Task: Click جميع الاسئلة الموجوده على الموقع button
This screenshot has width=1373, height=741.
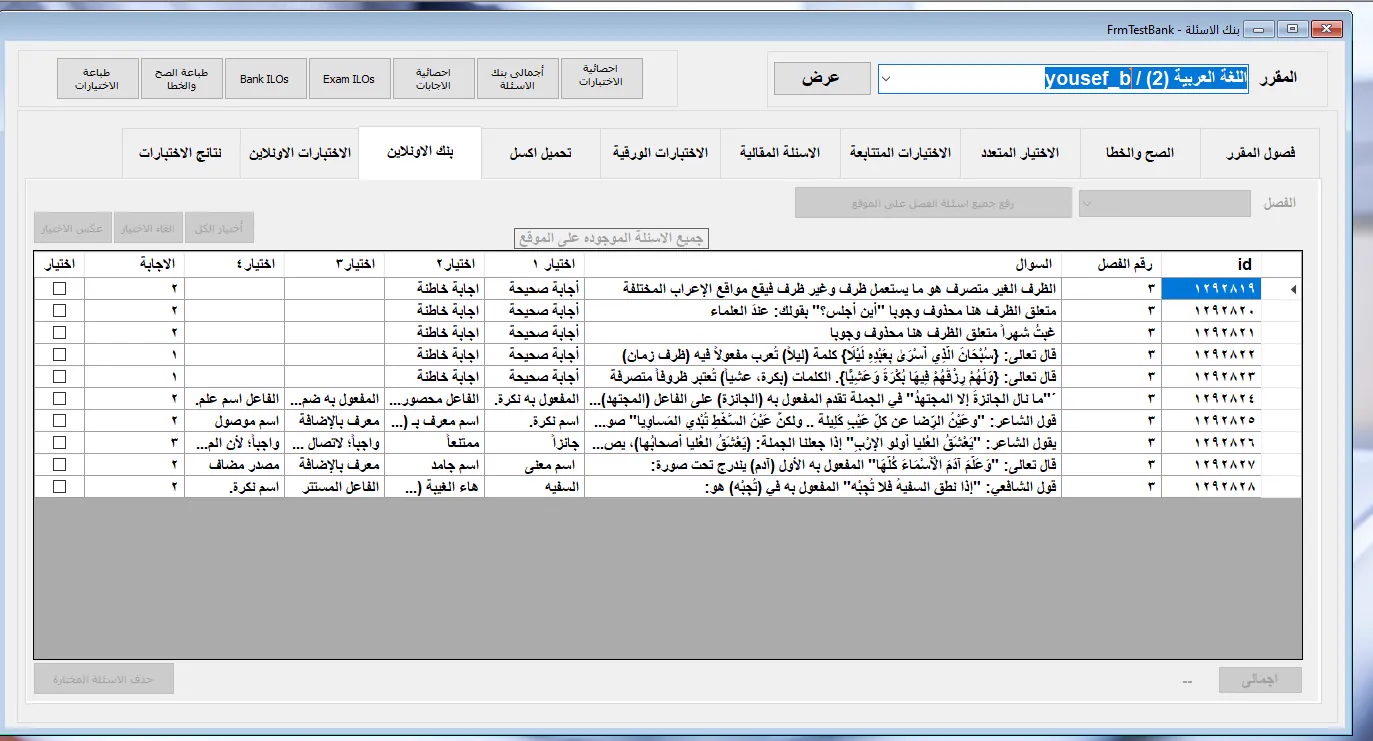Action: tap(611, 238)
